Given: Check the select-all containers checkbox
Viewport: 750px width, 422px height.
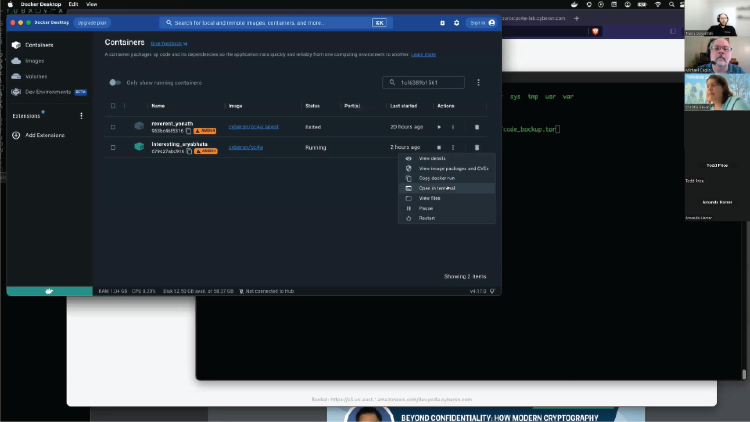Looking at the screenshot, I should point(113,106).
